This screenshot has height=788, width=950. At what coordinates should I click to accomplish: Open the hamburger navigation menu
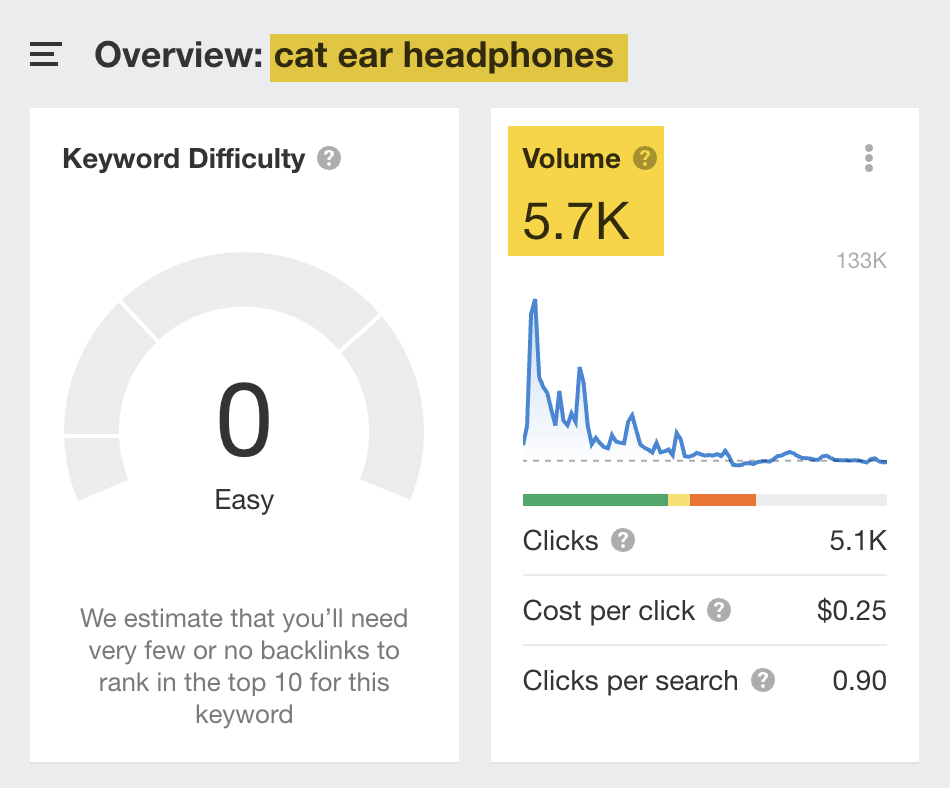pos(44,56)
